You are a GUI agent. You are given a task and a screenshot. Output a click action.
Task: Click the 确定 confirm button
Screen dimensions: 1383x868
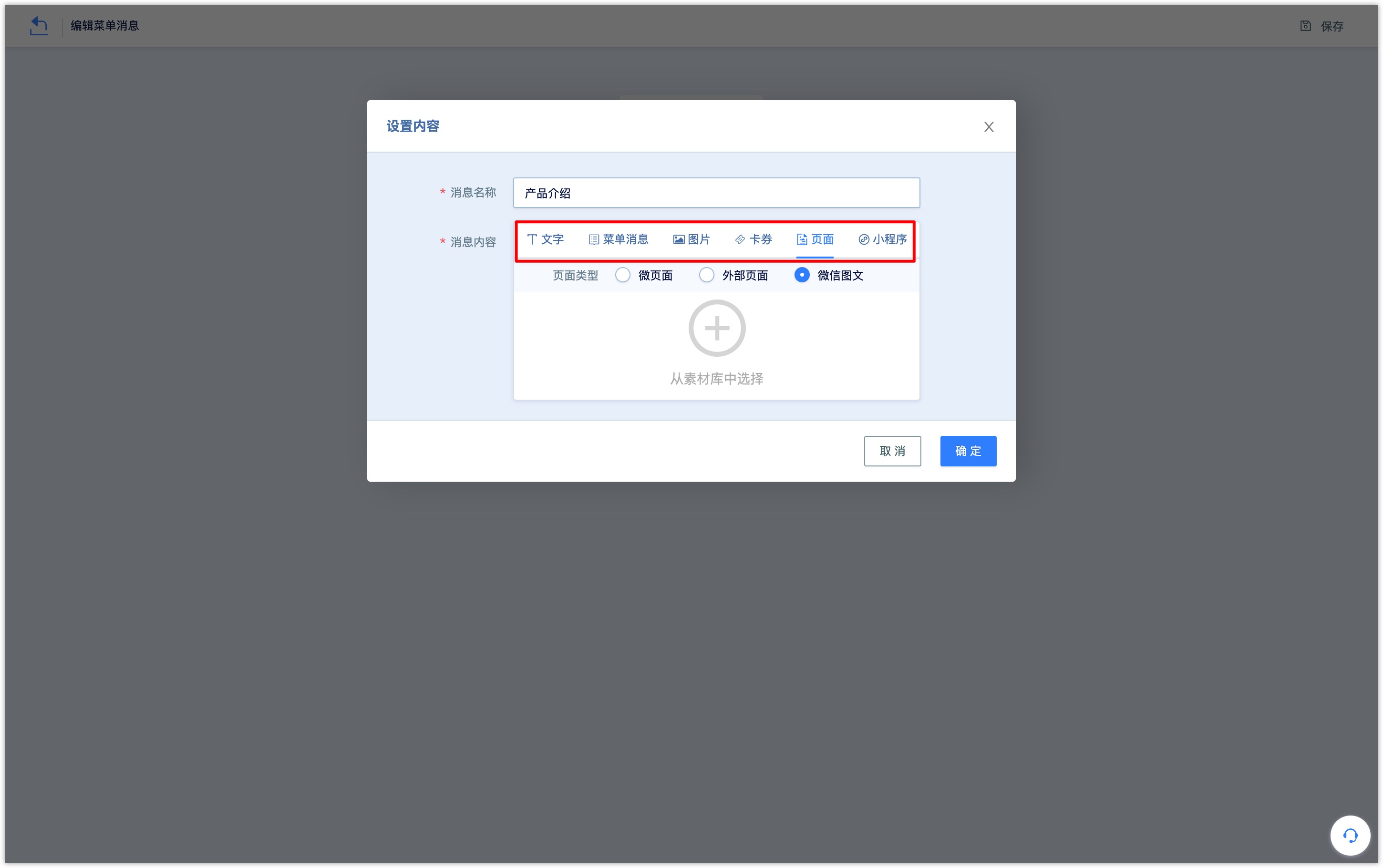pyautogui.click(x=968, y=451)
